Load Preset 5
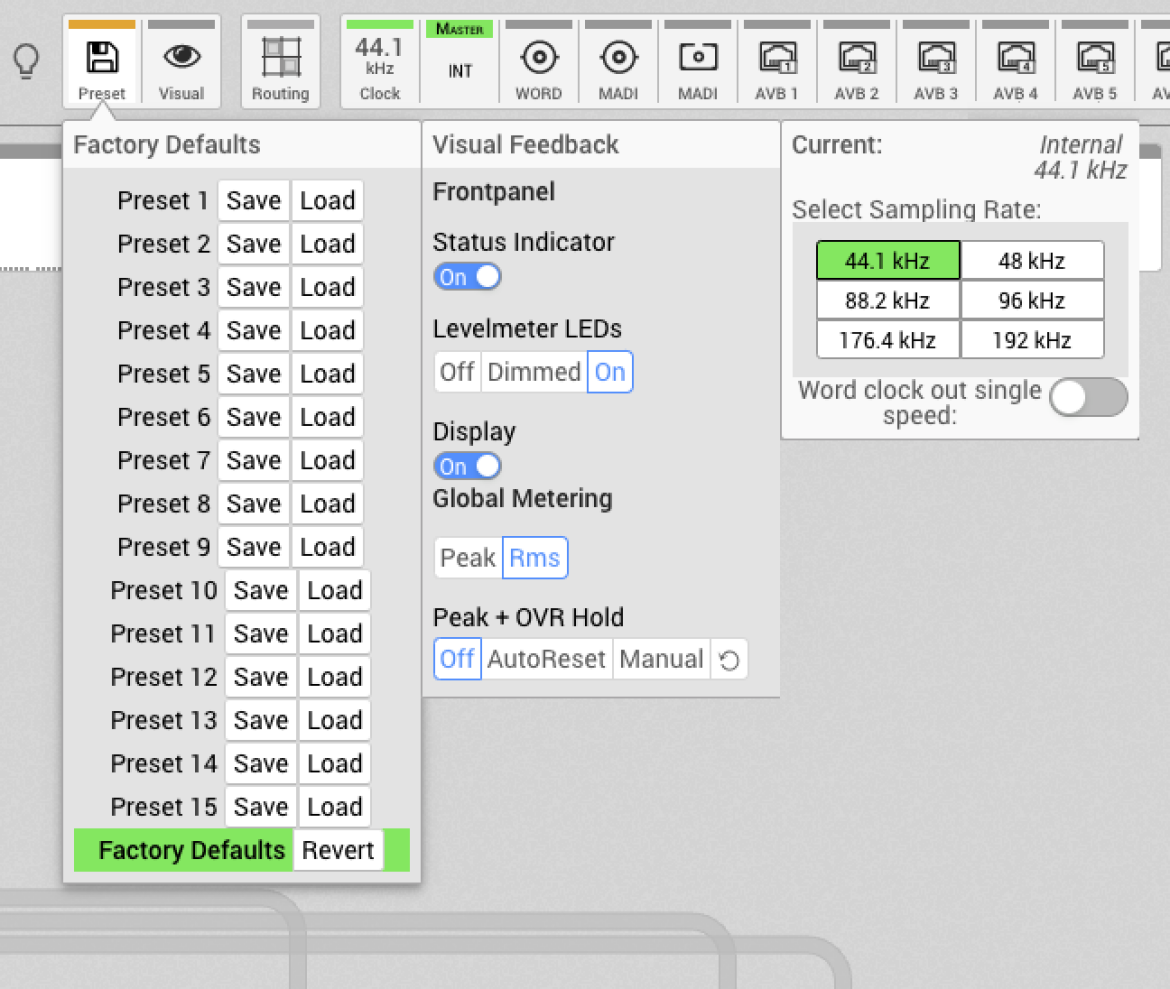The height and width of the screenshot is (989, 1170). coord(327,374)
